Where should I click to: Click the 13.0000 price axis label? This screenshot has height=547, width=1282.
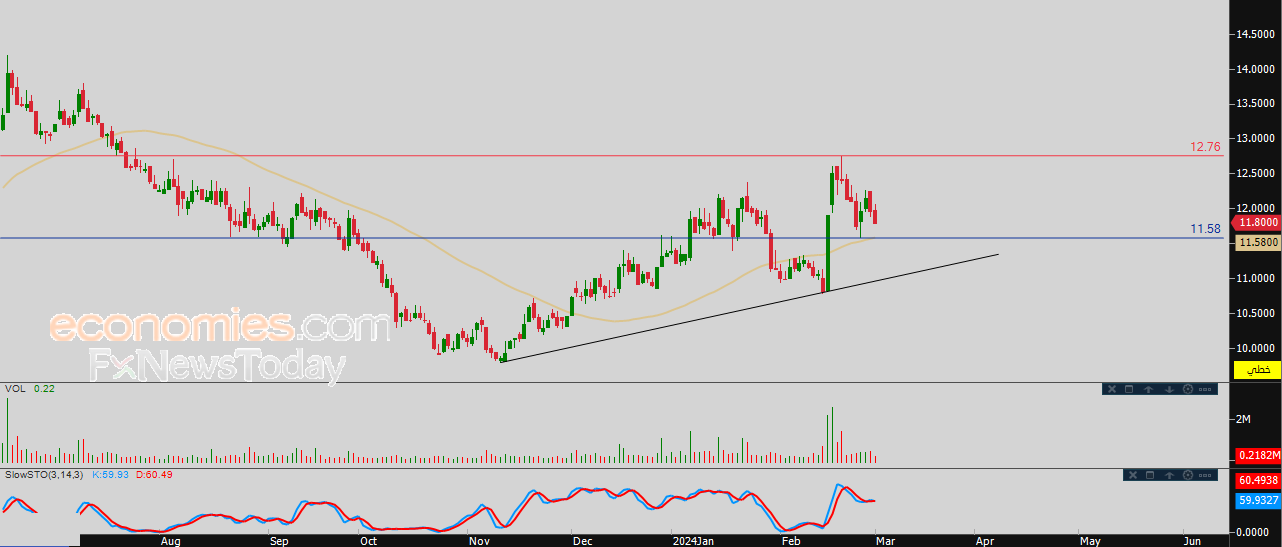tap(1255, 139)
